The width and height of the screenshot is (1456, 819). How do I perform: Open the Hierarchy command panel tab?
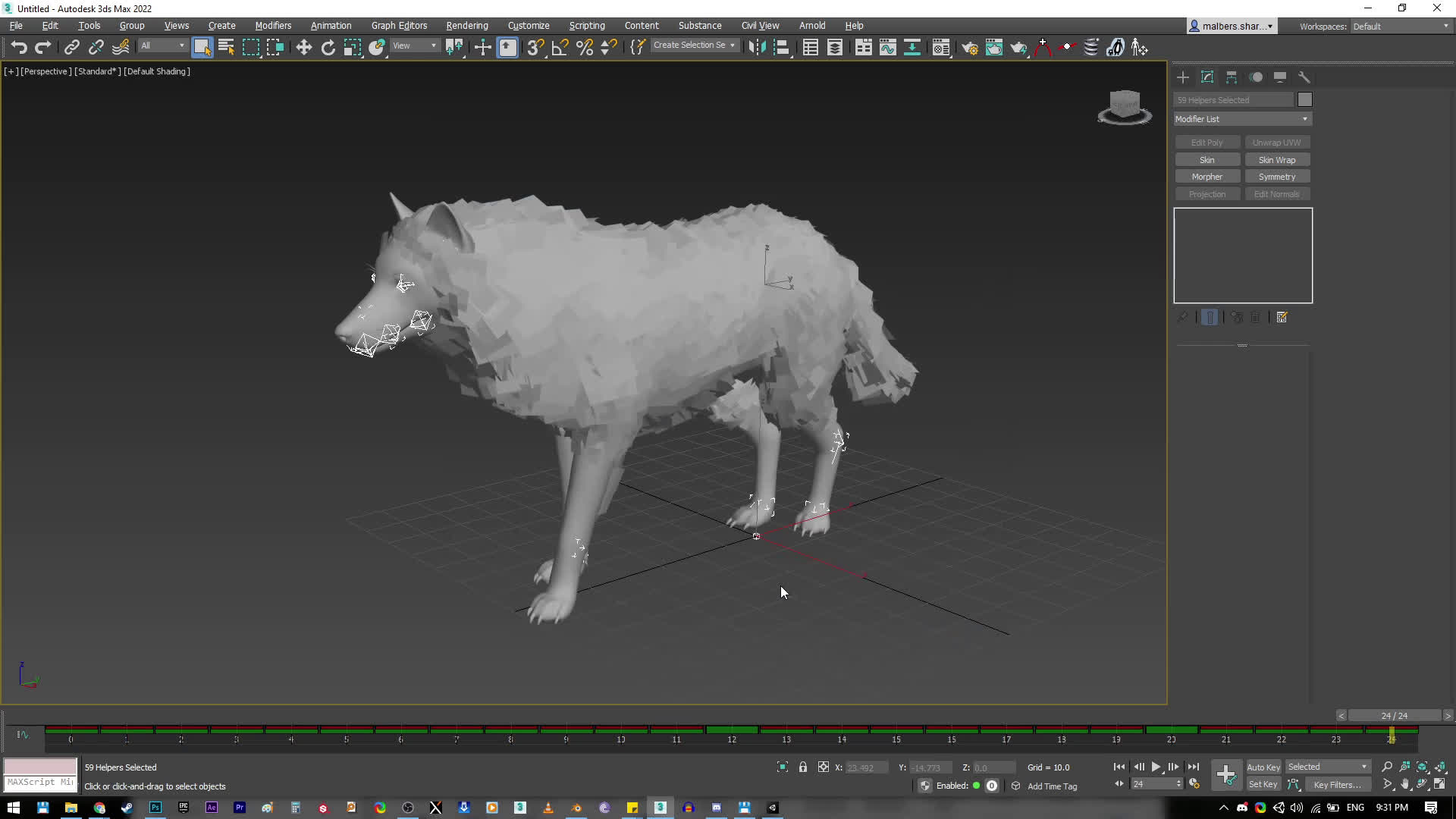1232,77
